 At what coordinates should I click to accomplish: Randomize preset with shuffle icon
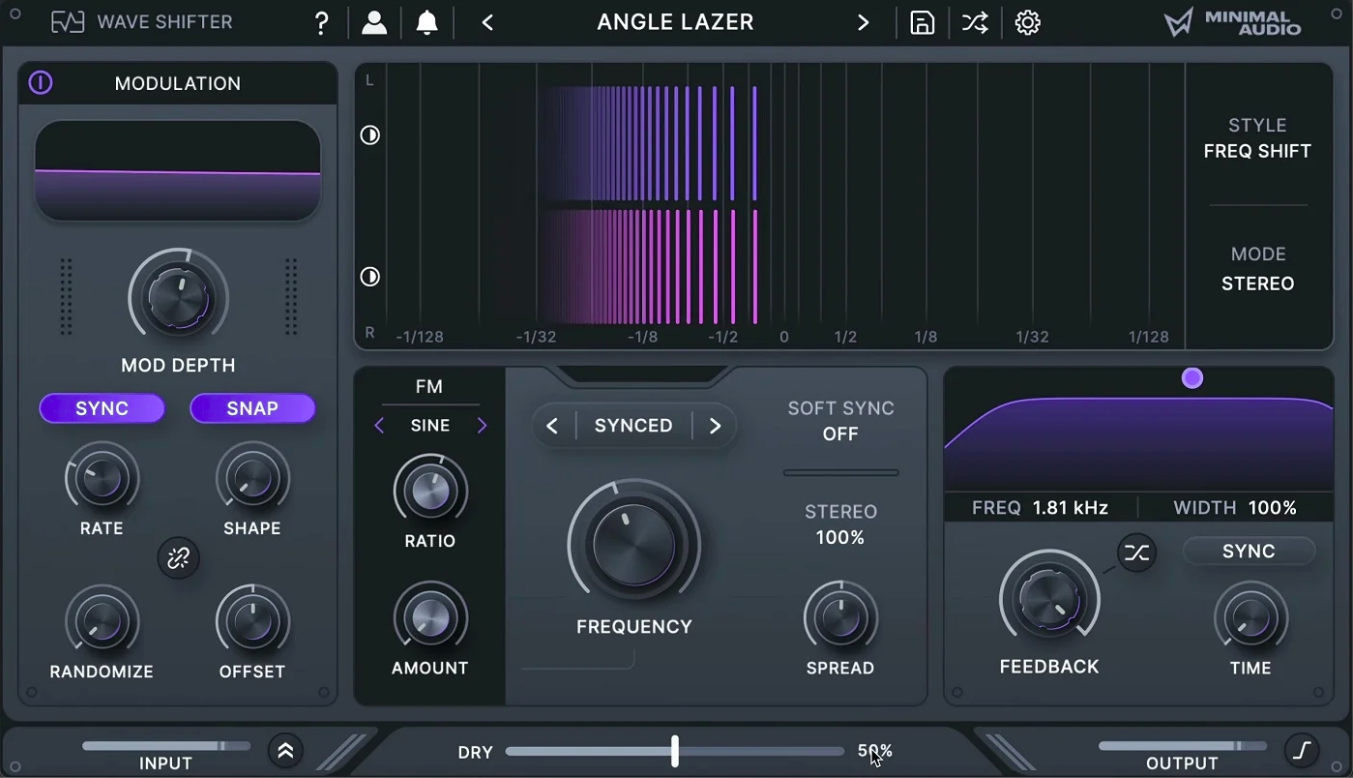(x=975, y=23)
